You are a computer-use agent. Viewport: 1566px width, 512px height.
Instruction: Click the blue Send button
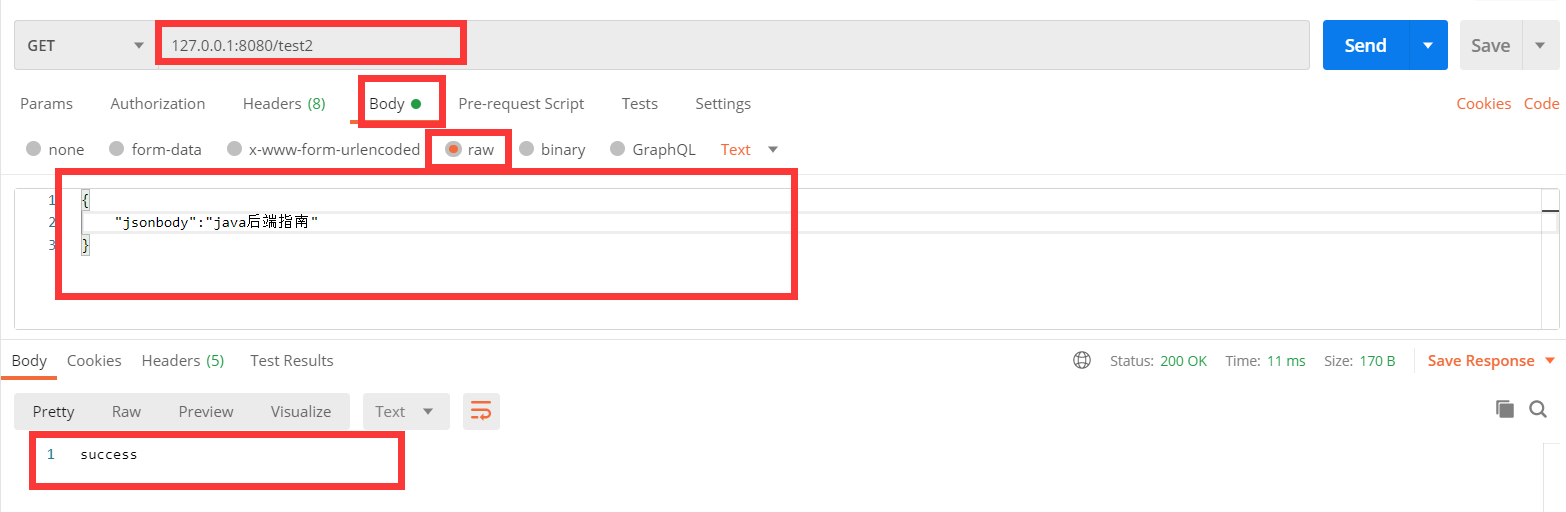tap(1365, 45)
